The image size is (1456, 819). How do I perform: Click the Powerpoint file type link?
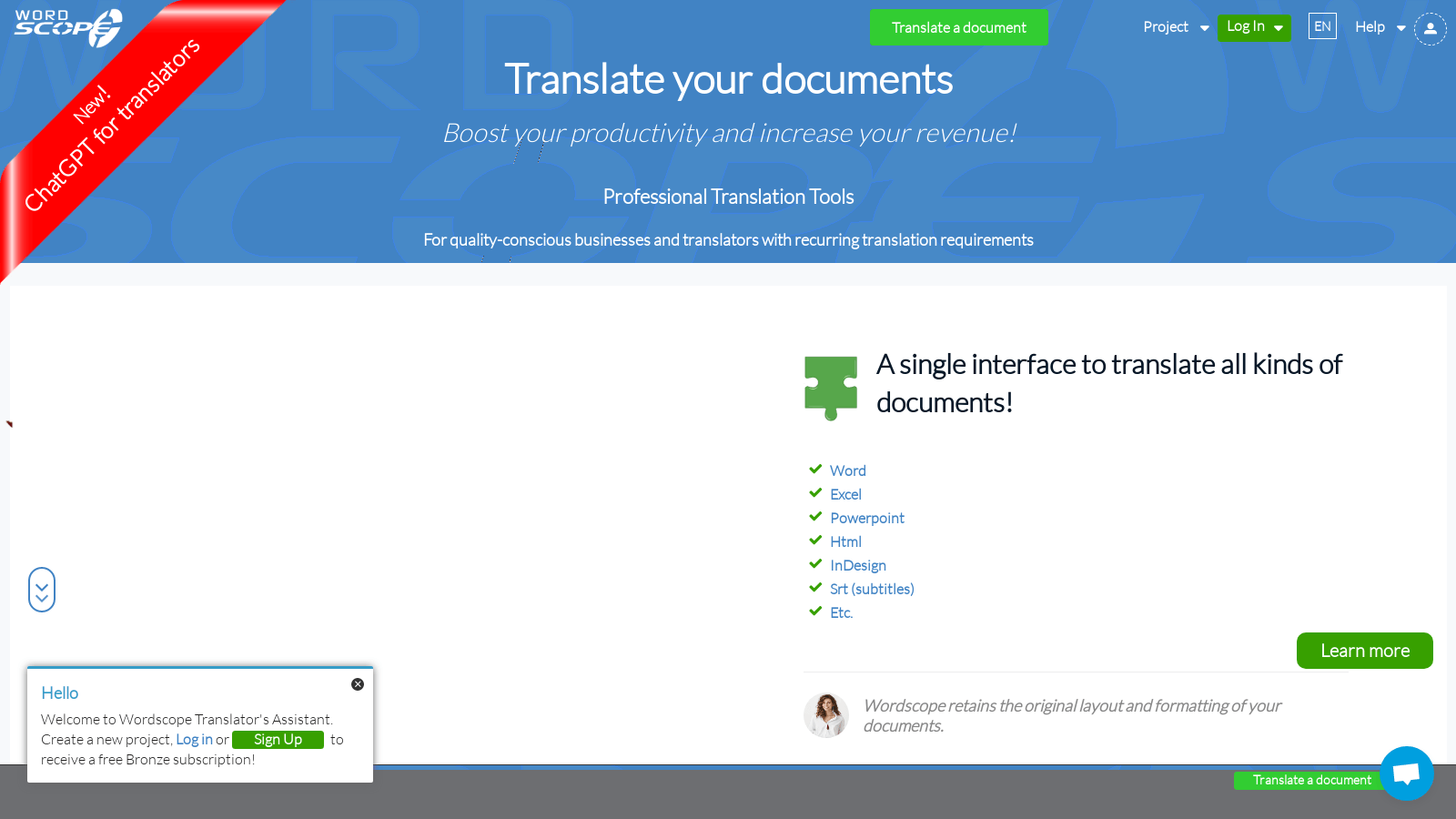click(x=867, y=518)
